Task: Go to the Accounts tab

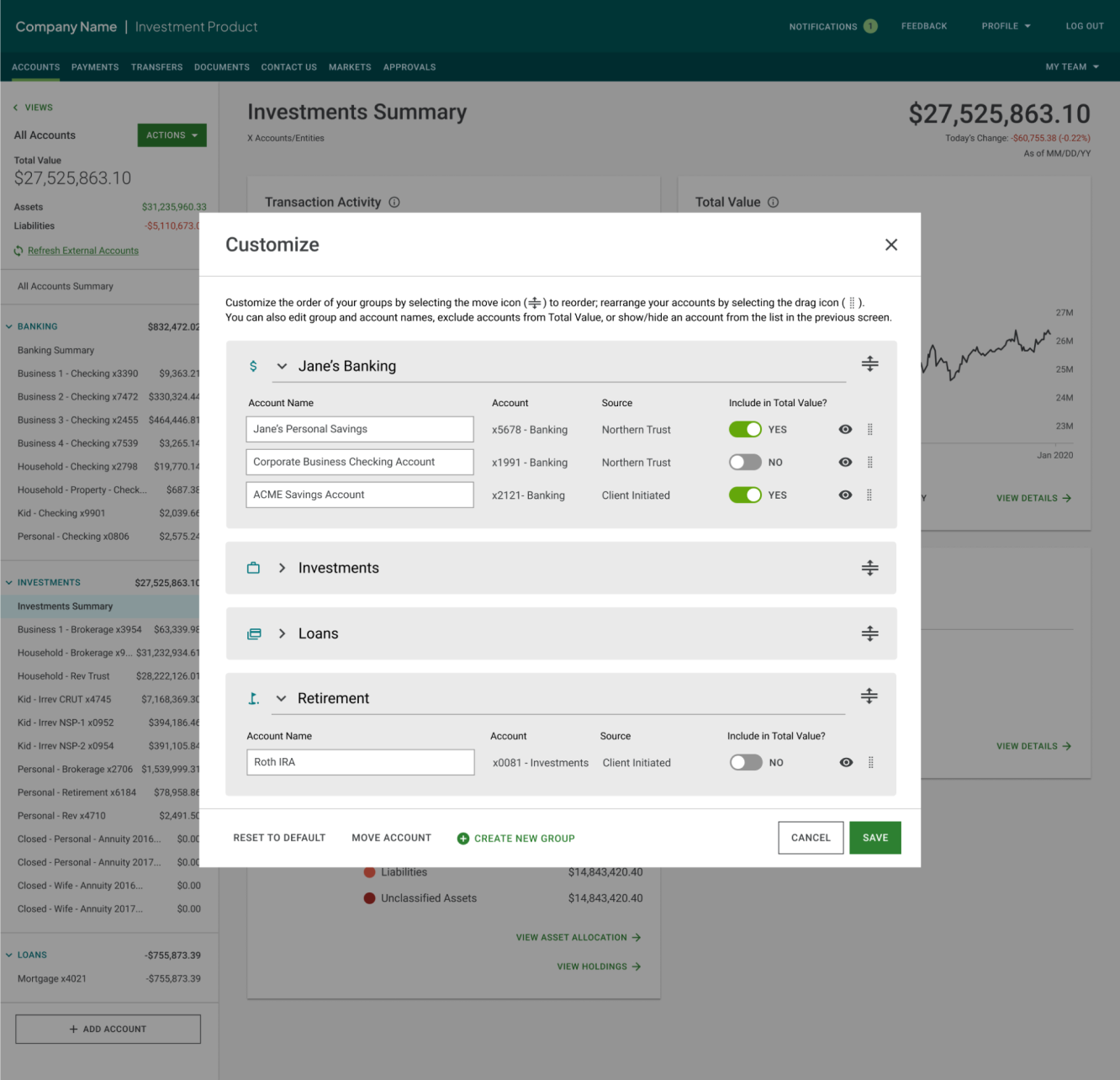Action: [x=36, y=67]
